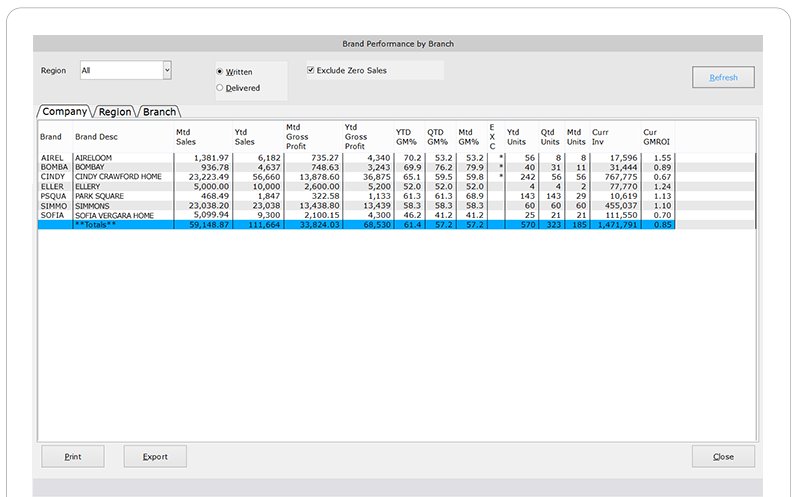Image resolution: width=800 pixels, height=497 pixels.
Task: Click total Mtd Sales 59,148.87
Action: click(x=209, y=225)
